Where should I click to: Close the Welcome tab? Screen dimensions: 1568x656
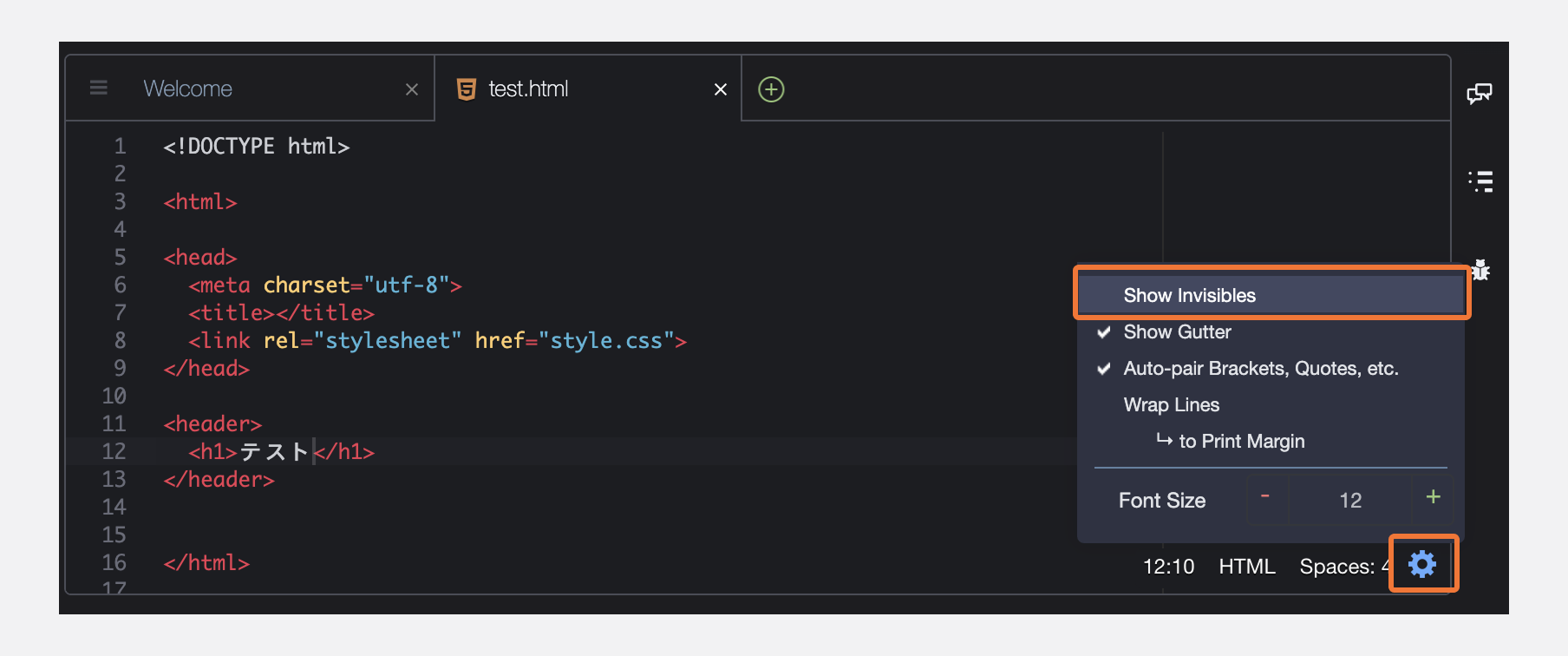[x=412, y=89]
